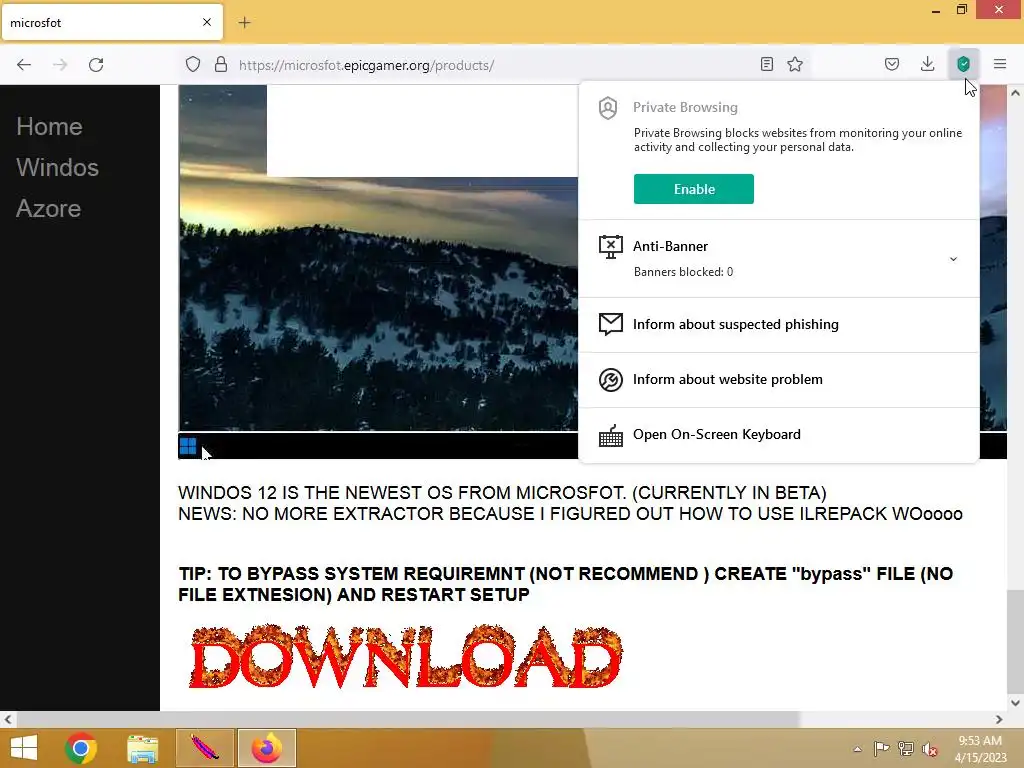The height and width of the screenshot is (768, 1024).
Task: Close the microsfot tab
Action: point(207,22)
